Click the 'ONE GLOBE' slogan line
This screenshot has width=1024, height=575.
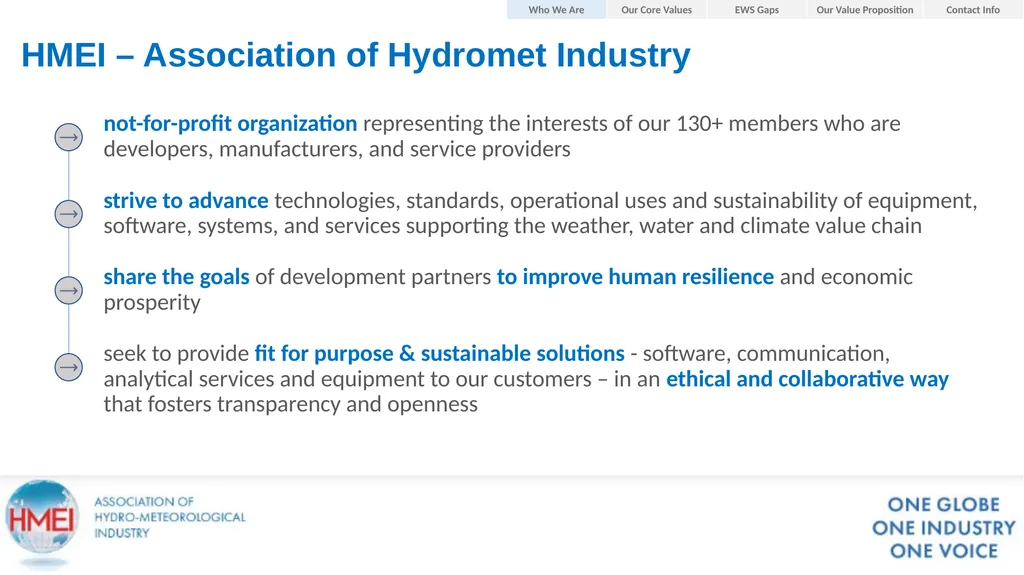coord(944,505)
